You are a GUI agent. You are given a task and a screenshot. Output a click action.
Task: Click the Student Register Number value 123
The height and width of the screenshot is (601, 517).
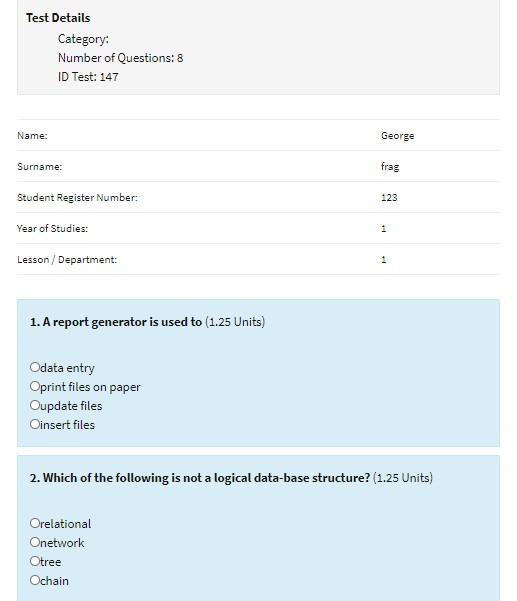[389, 197]
